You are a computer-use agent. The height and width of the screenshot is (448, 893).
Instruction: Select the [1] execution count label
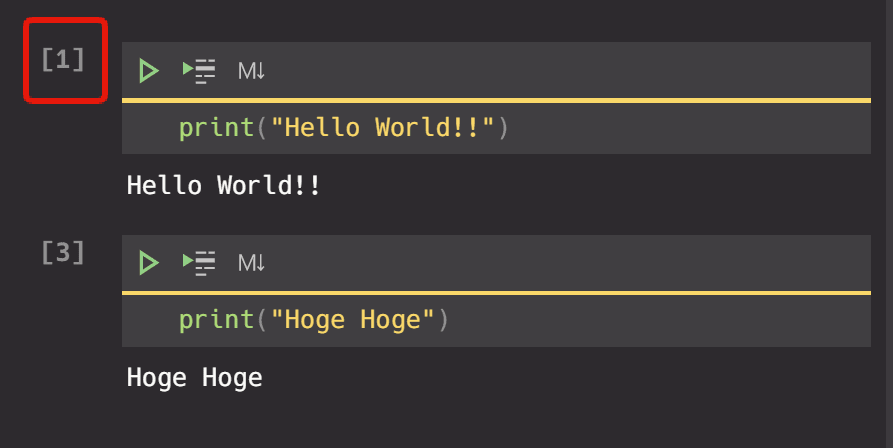coord(63,59)
